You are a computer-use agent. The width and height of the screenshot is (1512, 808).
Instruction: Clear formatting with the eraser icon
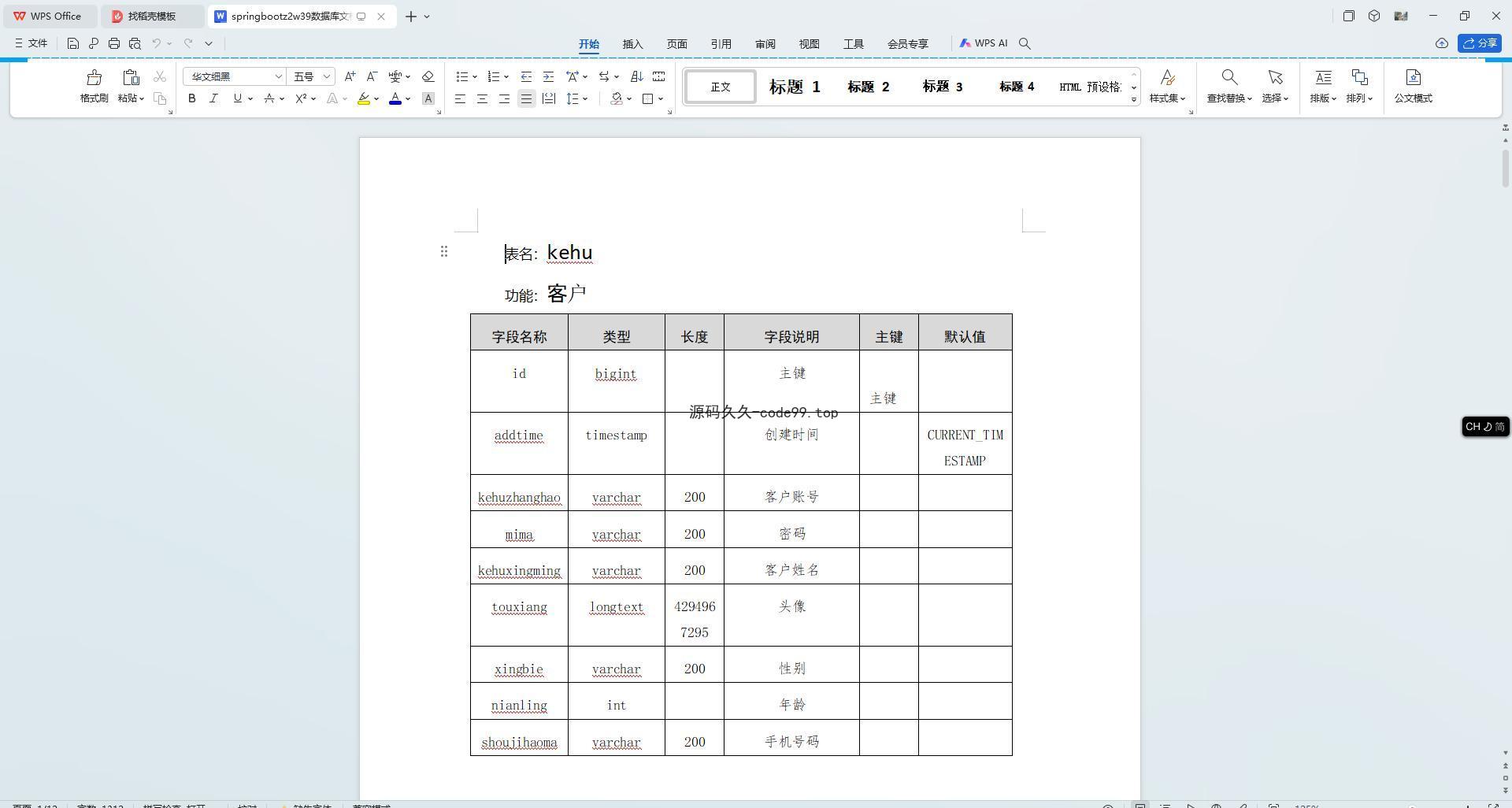[x=428, y=76]
